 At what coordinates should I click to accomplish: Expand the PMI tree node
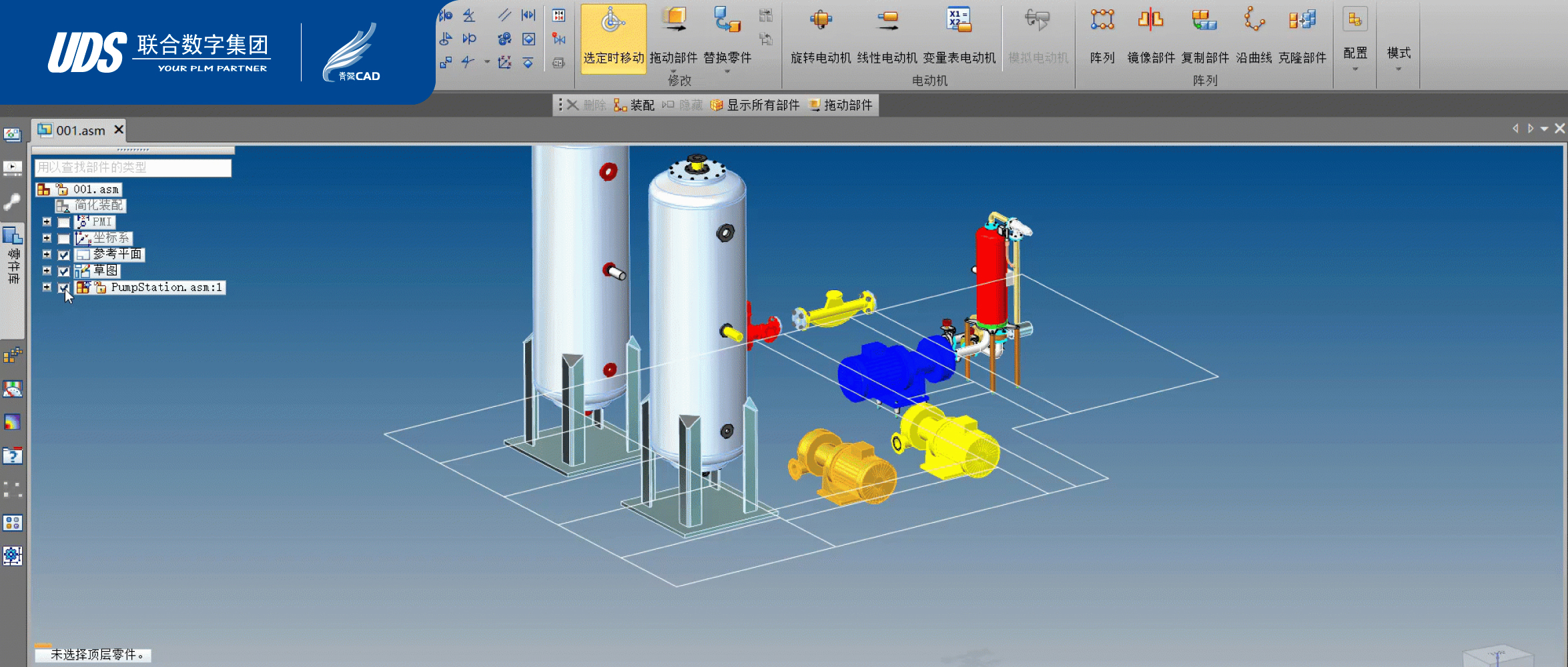click(47, 222)
